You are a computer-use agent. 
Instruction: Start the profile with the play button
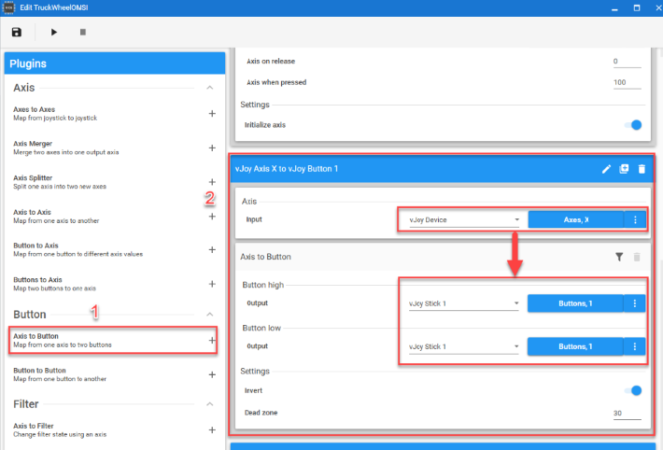pyautogui.click(x=54, y=32)
